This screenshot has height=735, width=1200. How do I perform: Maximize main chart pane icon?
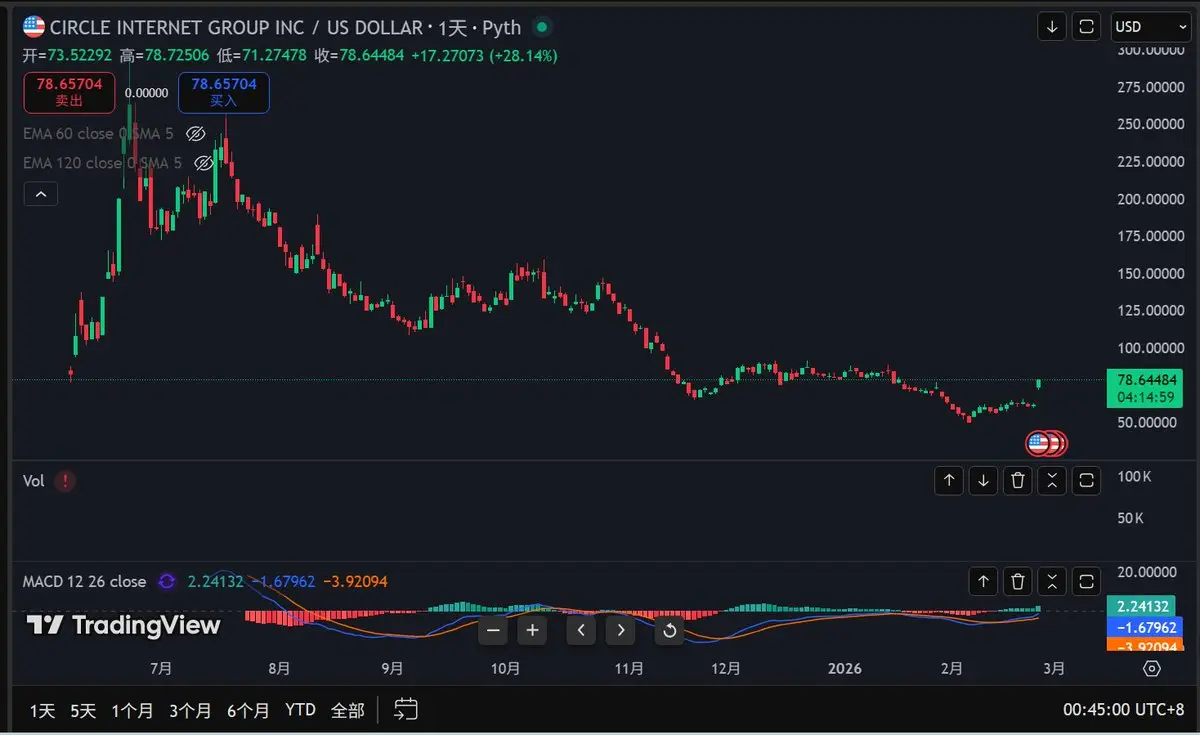coord(1086,27)
